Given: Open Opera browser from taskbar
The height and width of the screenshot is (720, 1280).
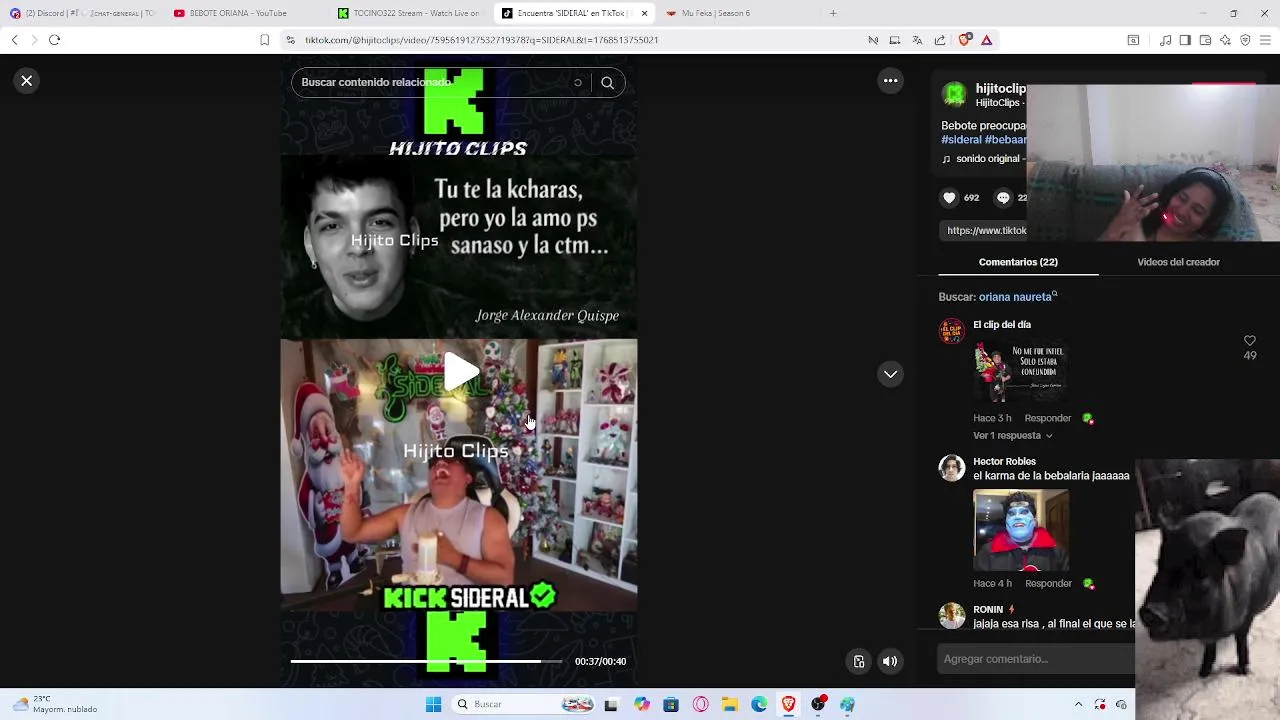Looking at the screenshot, I should tap(700, 704).
